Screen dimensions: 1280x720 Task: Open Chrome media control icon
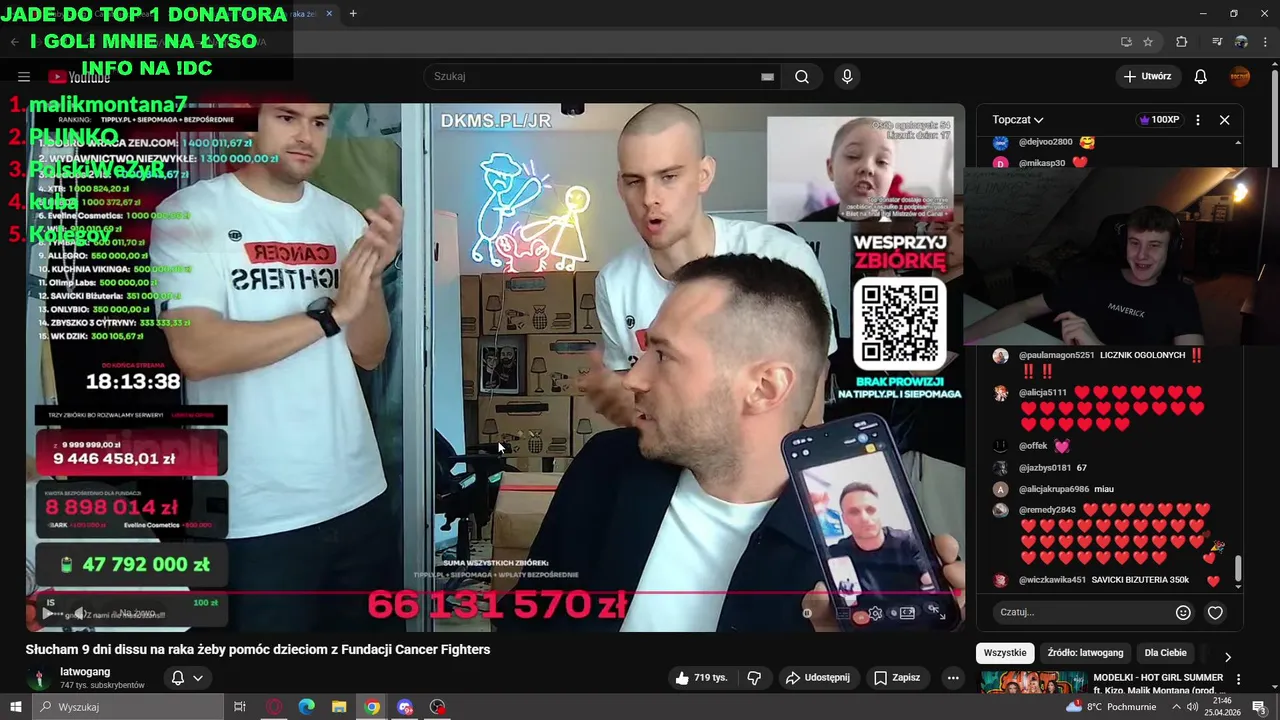click(1217, 42)
